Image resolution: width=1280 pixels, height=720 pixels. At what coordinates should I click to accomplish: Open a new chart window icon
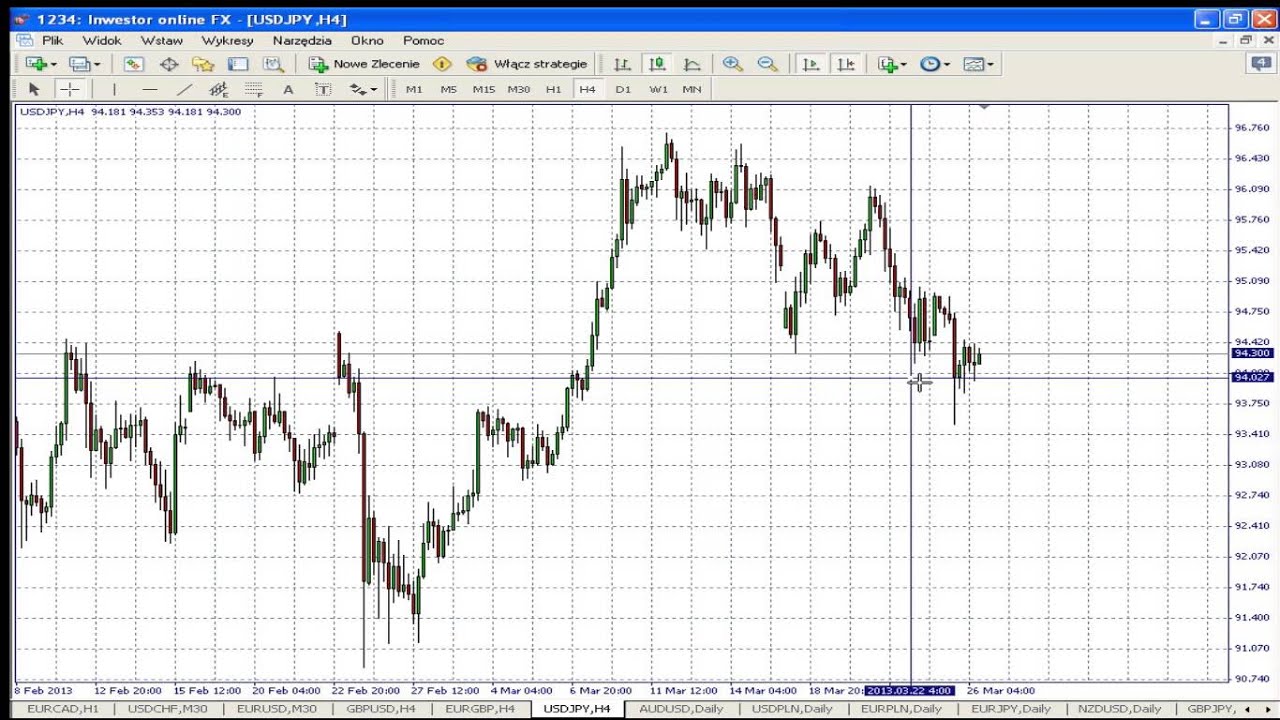[x=36, y=64]
